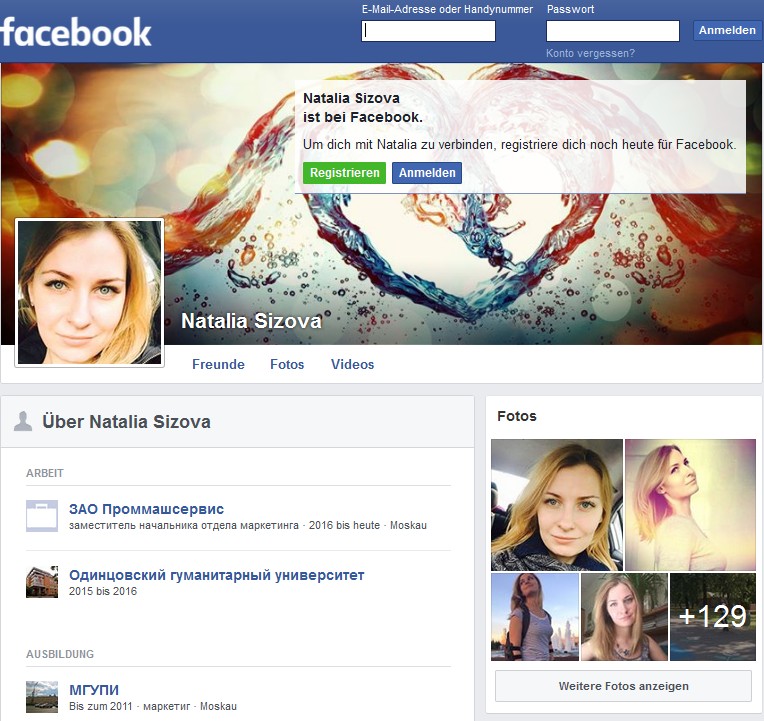Click the Anmelden button in the header
This screenshot has height=721, width=764.
pyautogui.click(x=727, y=31)
